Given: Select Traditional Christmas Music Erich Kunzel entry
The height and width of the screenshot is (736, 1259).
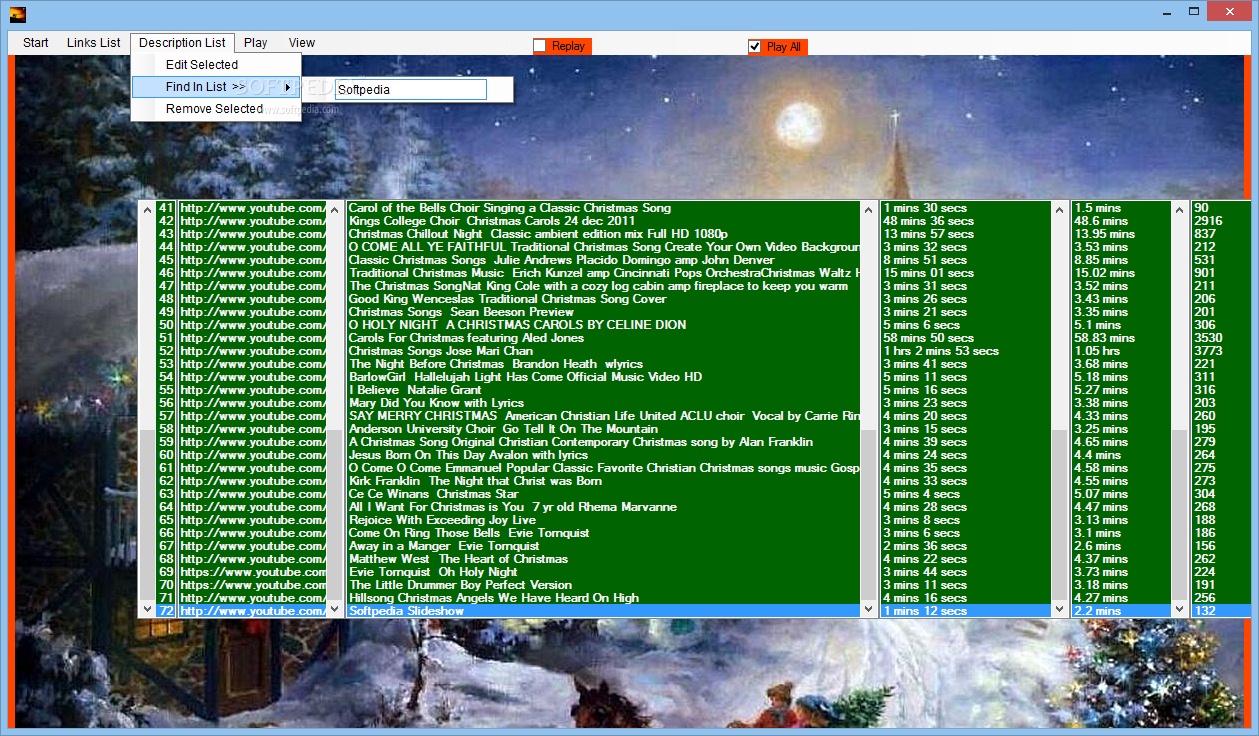Looking at the screenshot, I should pyautogui.click(x=604, y=273).
